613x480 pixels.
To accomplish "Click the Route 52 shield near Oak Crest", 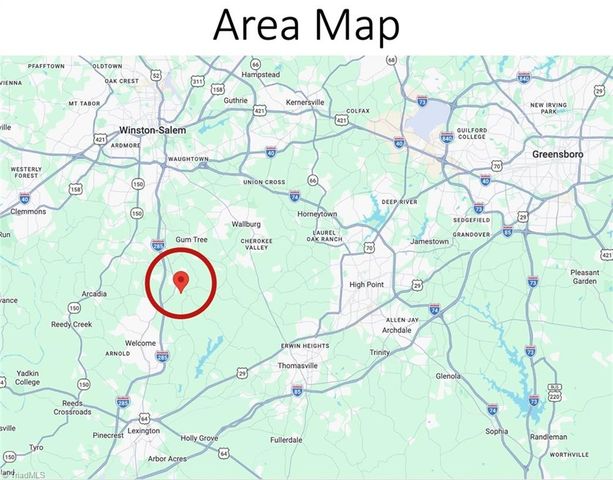I will pos(156,75).
